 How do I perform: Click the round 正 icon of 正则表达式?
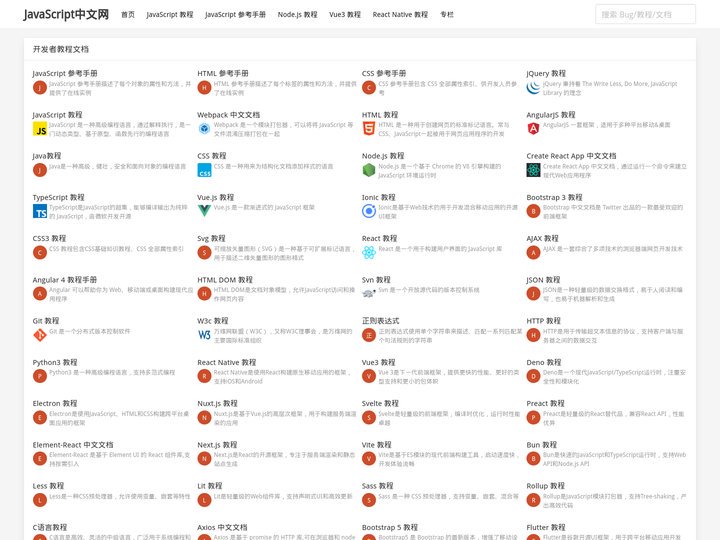[369, 335]
